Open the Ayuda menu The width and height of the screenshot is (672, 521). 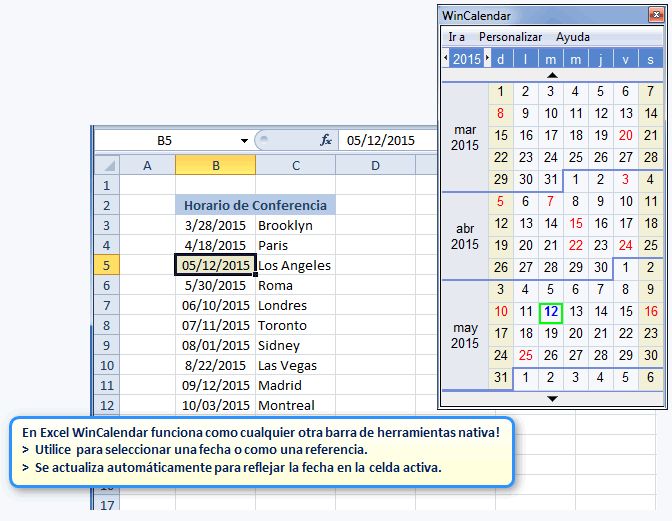(573, 37)
